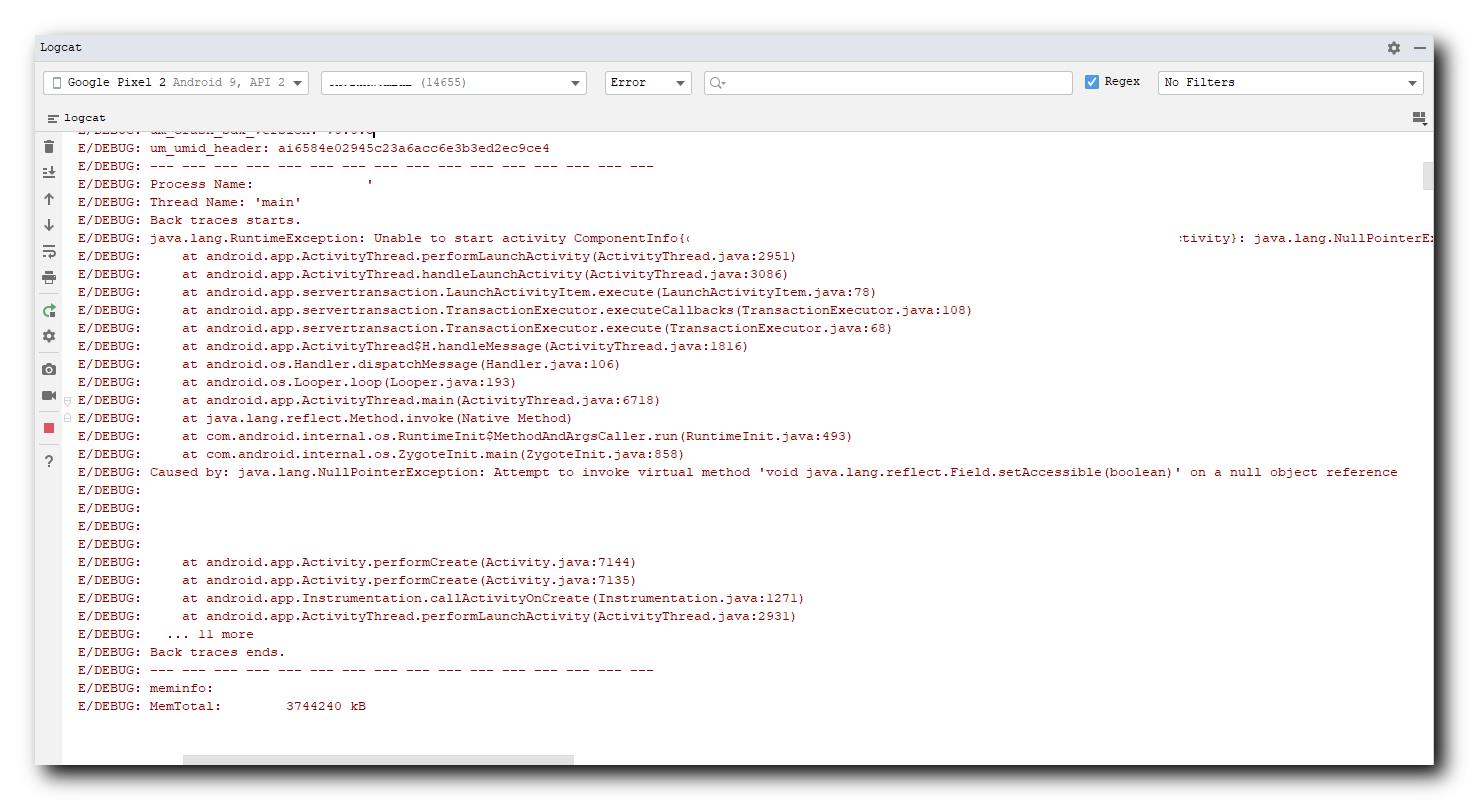
Task: Open Activity.java:7135 stack link
Action: click(x=556, y=580)
